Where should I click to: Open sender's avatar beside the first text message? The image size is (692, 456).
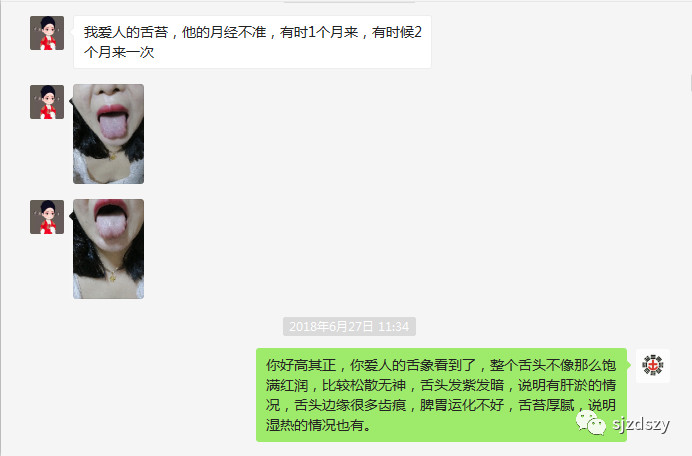(x=47, y=33)
